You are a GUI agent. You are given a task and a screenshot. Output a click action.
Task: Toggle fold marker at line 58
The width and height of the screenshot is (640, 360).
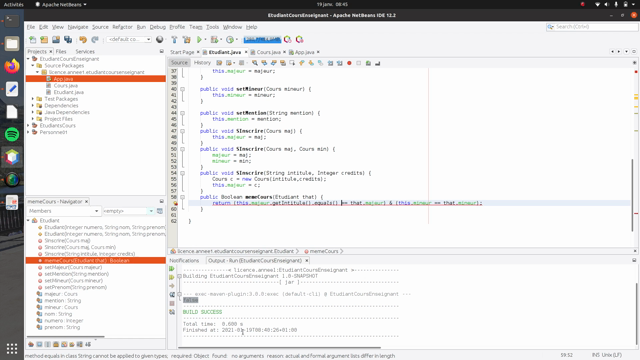coord(182,197)
